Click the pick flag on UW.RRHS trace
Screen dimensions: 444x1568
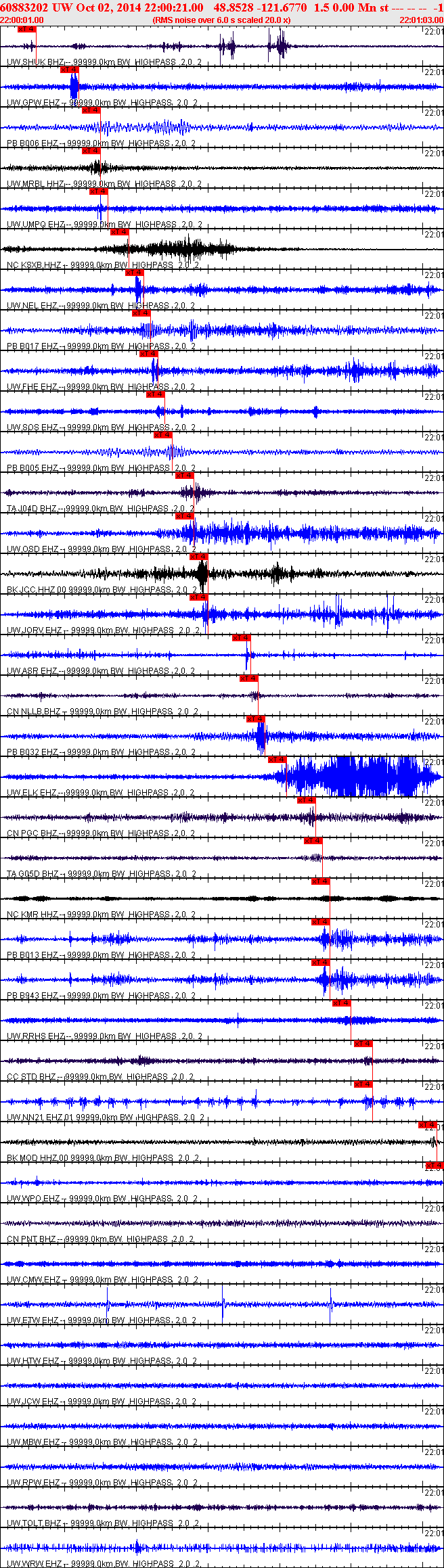pyautogui.click(x=341, y=1003)
